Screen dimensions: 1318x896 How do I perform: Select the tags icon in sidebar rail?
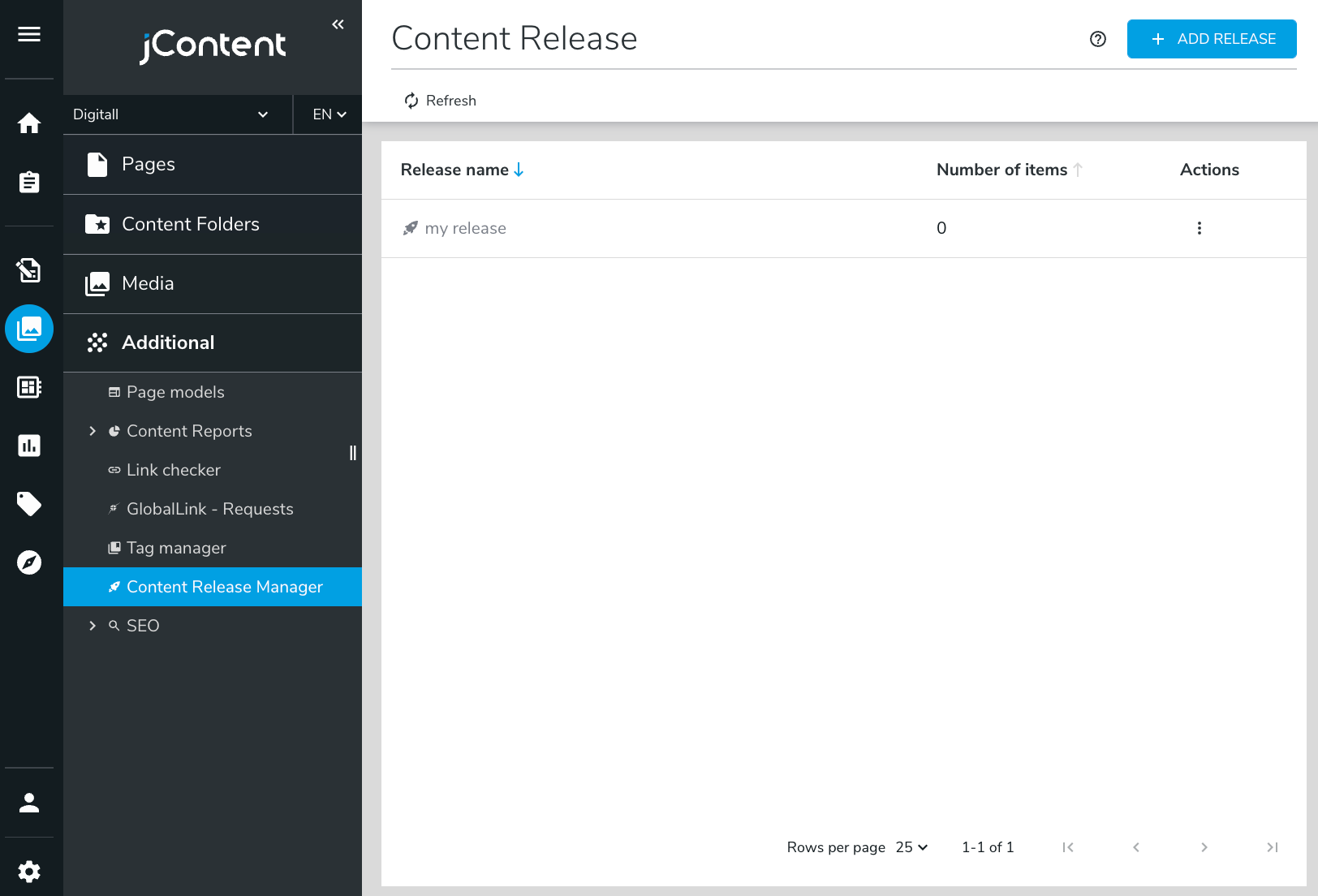coord(29,504)
